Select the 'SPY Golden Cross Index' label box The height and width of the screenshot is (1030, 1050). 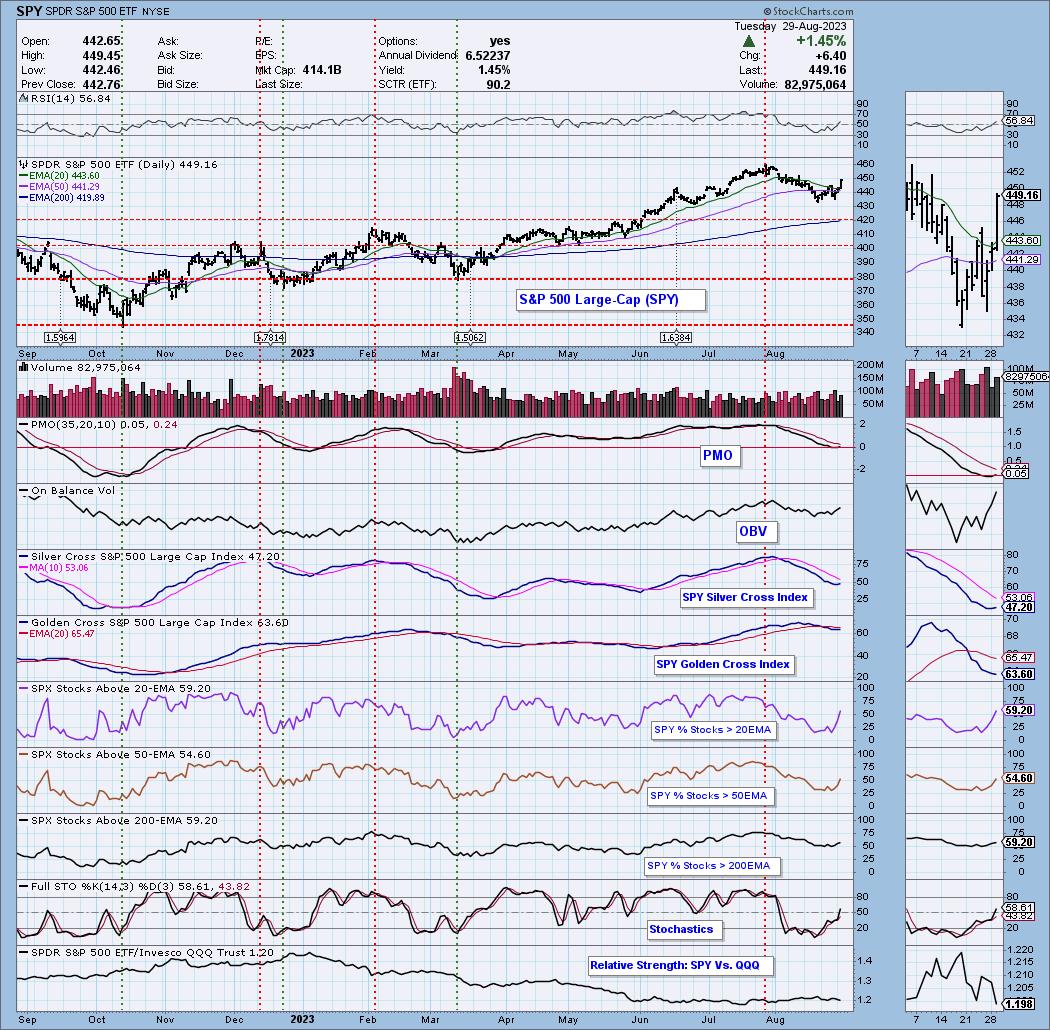723,664
